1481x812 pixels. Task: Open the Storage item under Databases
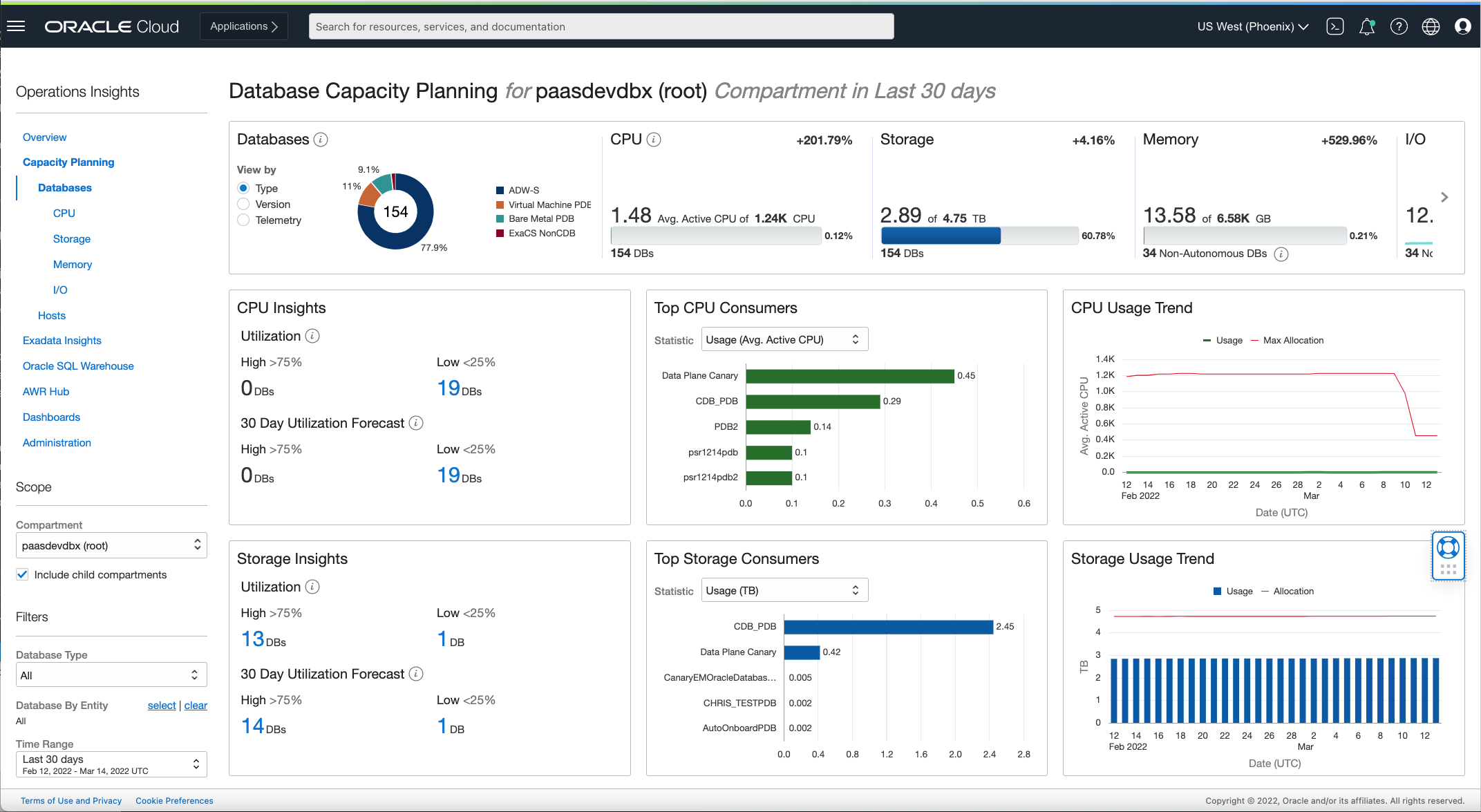tap(72, 238)
